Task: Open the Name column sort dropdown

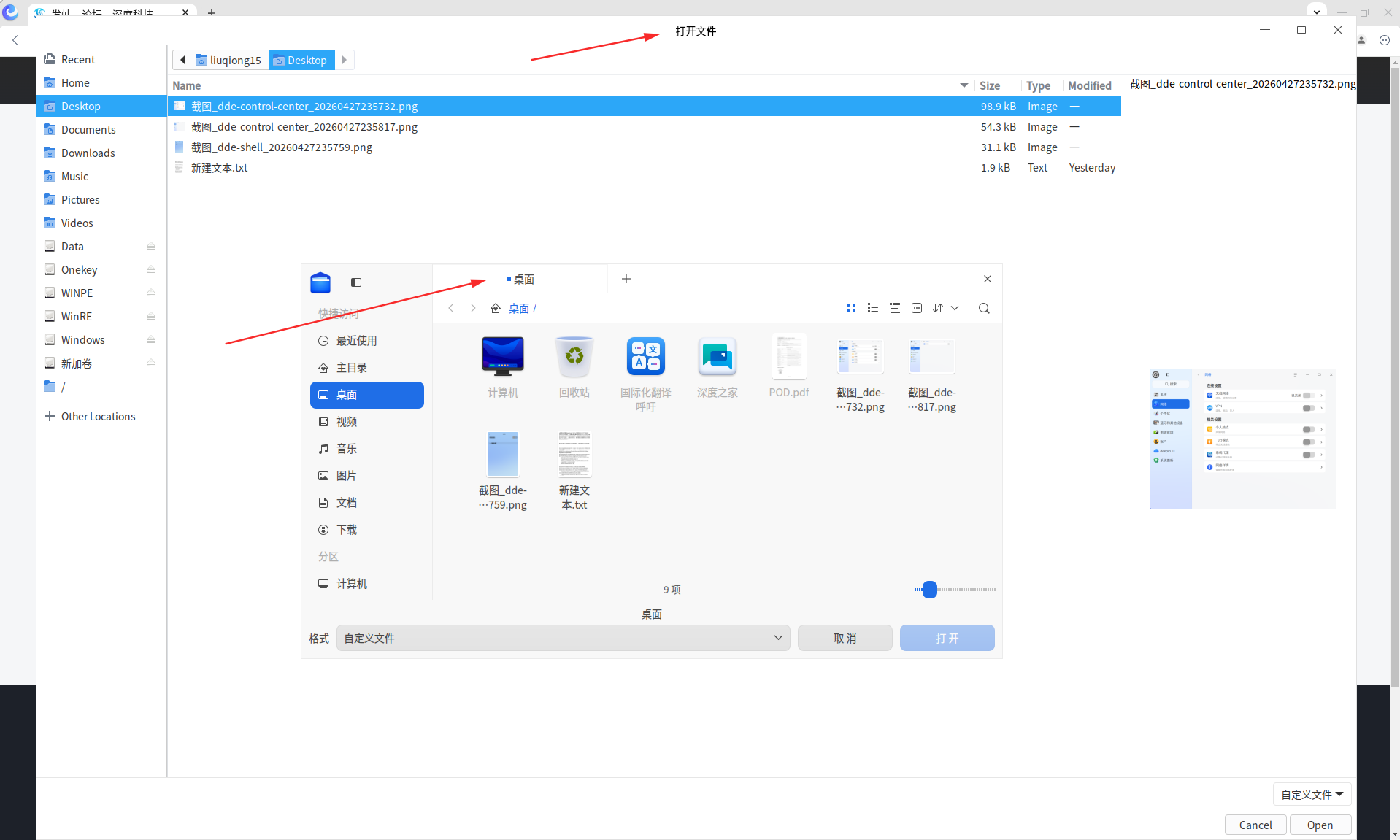Action: tap(964, 85)
